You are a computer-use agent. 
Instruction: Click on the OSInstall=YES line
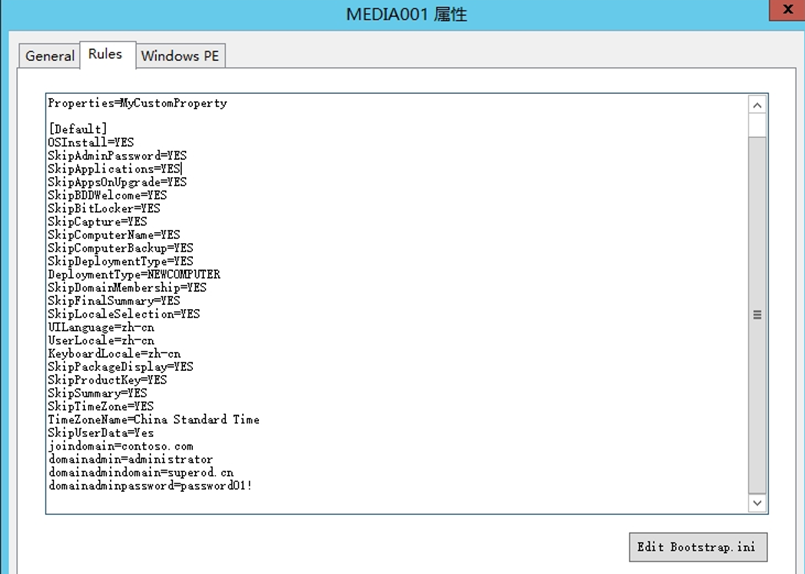pyautogui.click(x=91, y=142)
